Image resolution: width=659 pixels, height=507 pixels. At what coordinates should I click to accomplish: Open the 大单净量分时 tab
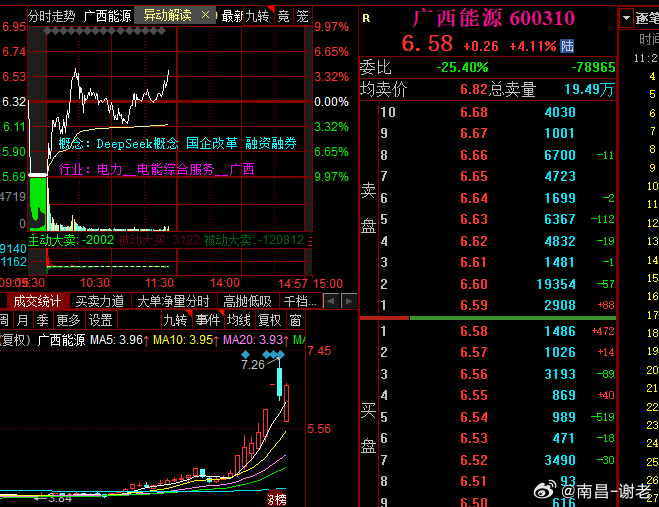(173, 301)
